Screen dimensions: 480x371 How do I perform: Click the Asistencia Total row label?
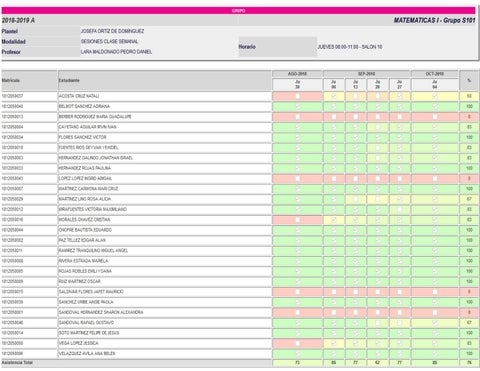[17, 362]
